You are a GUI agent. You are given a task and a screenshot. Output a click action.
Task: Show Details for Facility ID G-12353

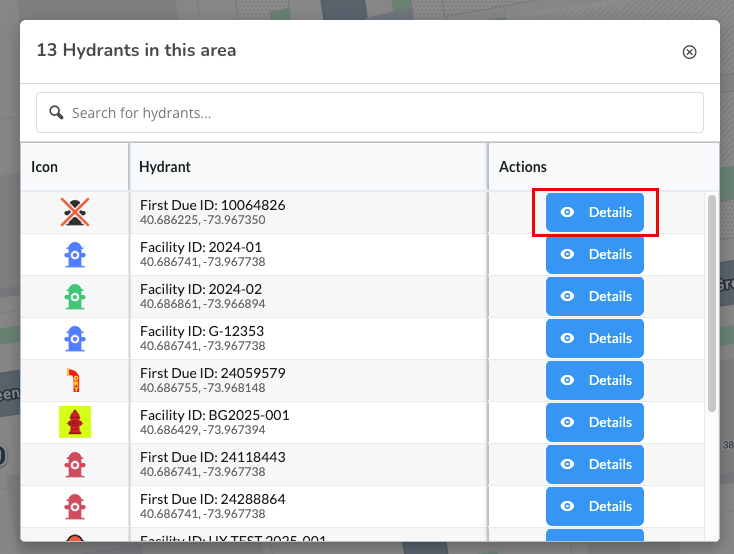coord(595,338)
